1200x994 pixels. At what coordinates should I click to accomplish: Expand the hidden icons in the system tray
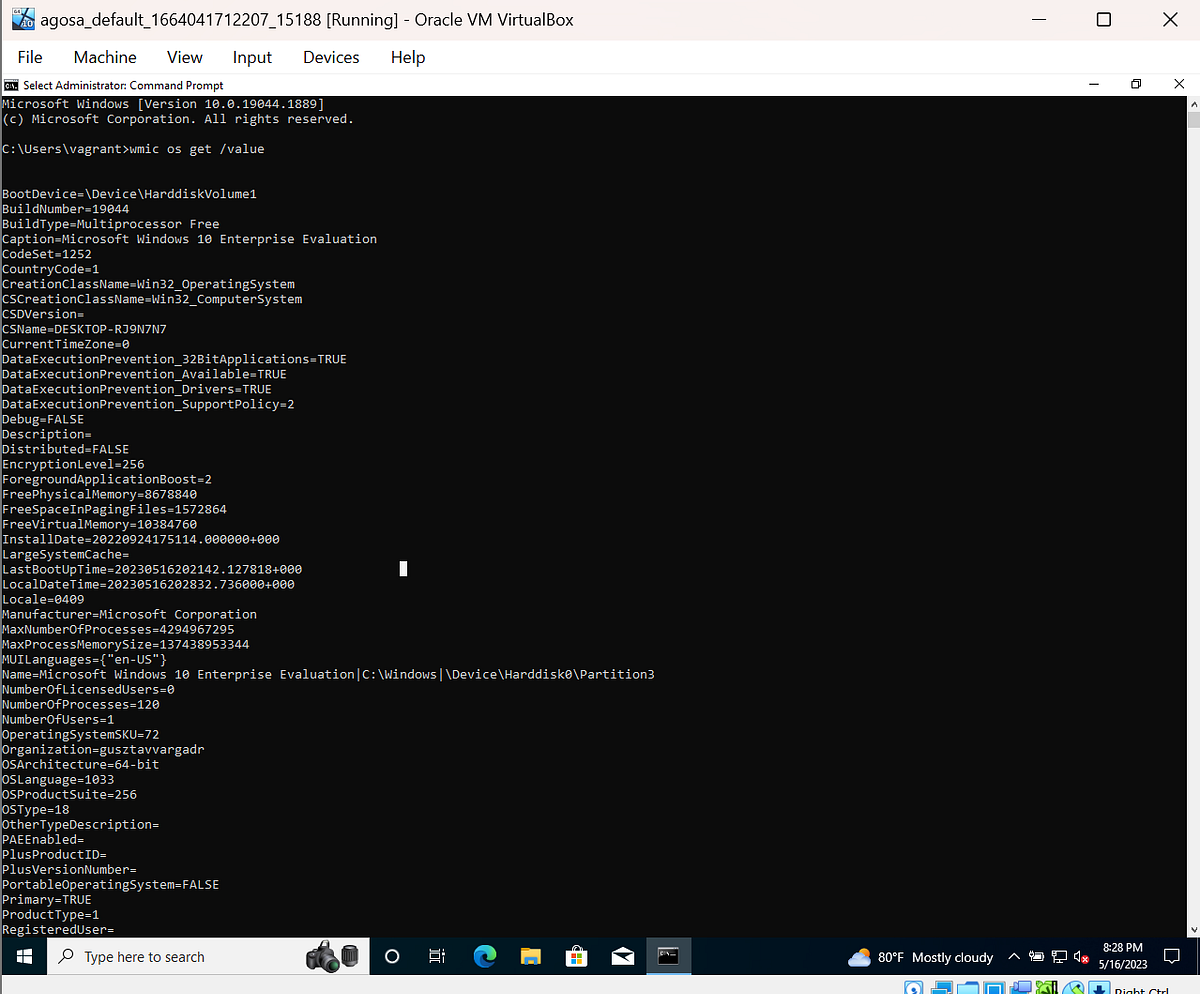pyautogui.click(x=1014, y=957)
